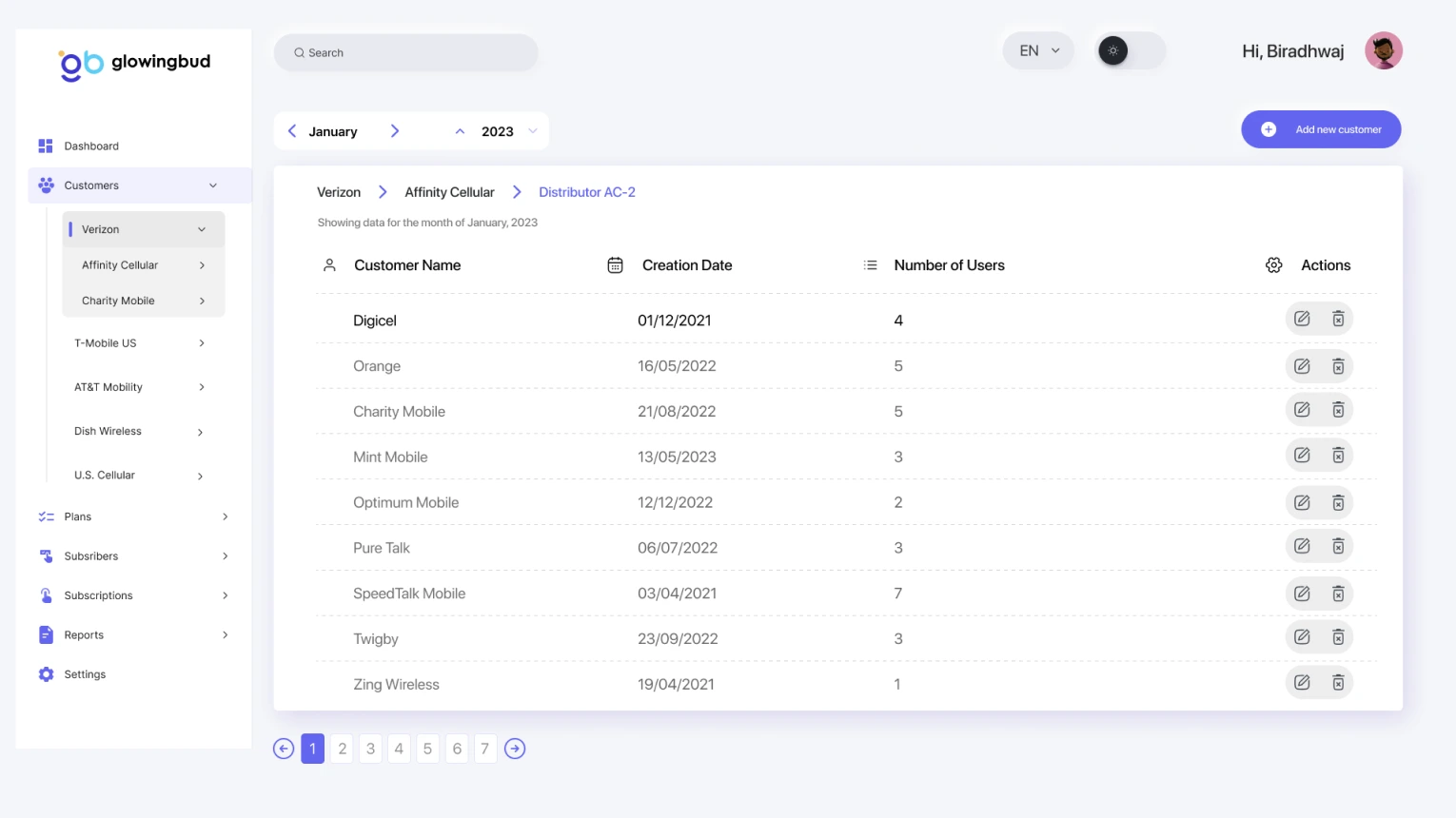The height and width of the screenshot is (818, 1456).
Task: Delete the Digicel customer row
Action: [x=1338, y=319]
